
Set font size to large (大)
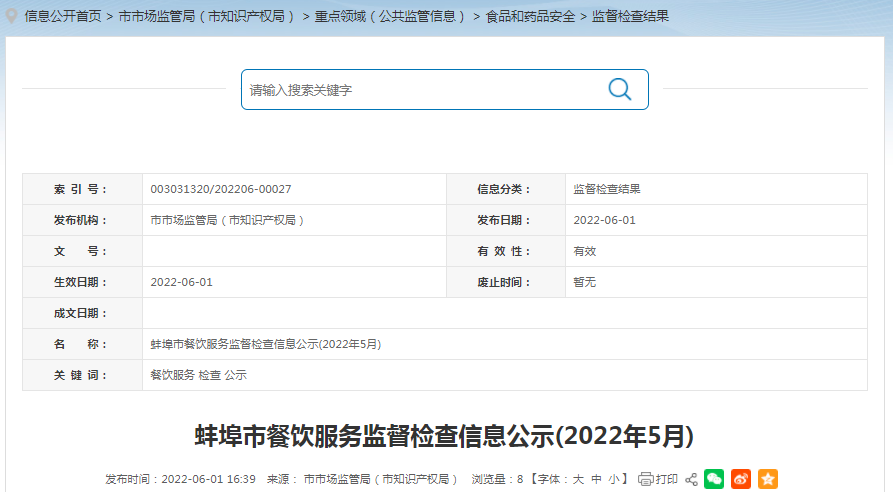tap(577, 479)
